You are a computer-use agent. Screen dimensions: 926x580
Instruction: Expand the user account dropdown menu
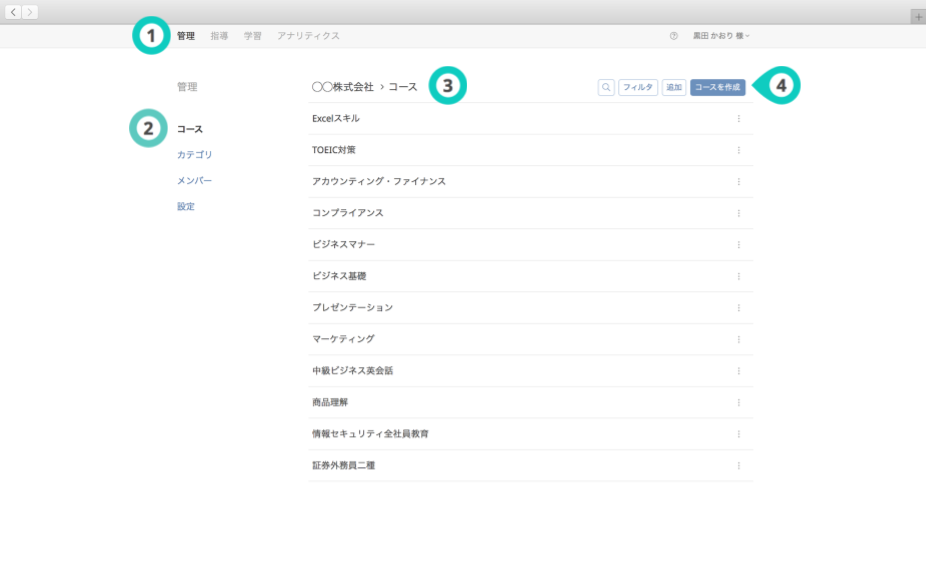coord(722,36)
